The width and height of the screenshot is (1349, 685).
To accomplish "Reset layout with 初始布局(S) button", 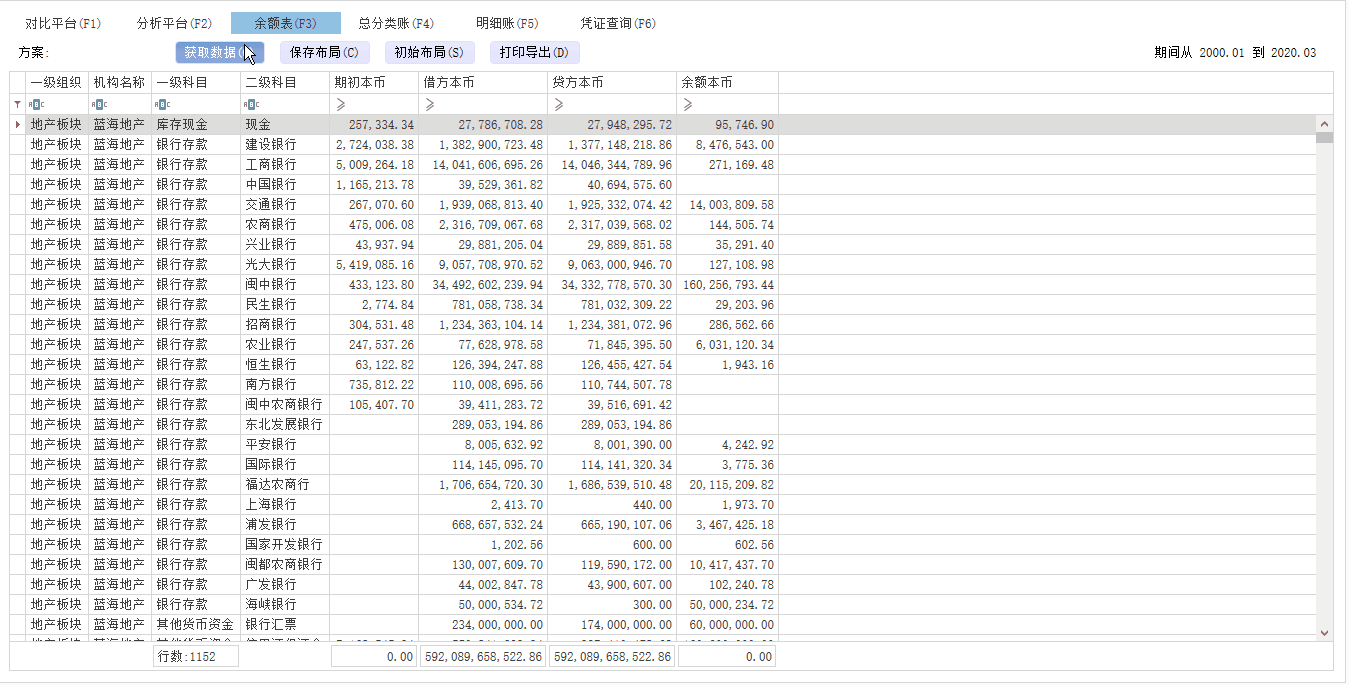I will pyautogui.click(x=428, y=53).
